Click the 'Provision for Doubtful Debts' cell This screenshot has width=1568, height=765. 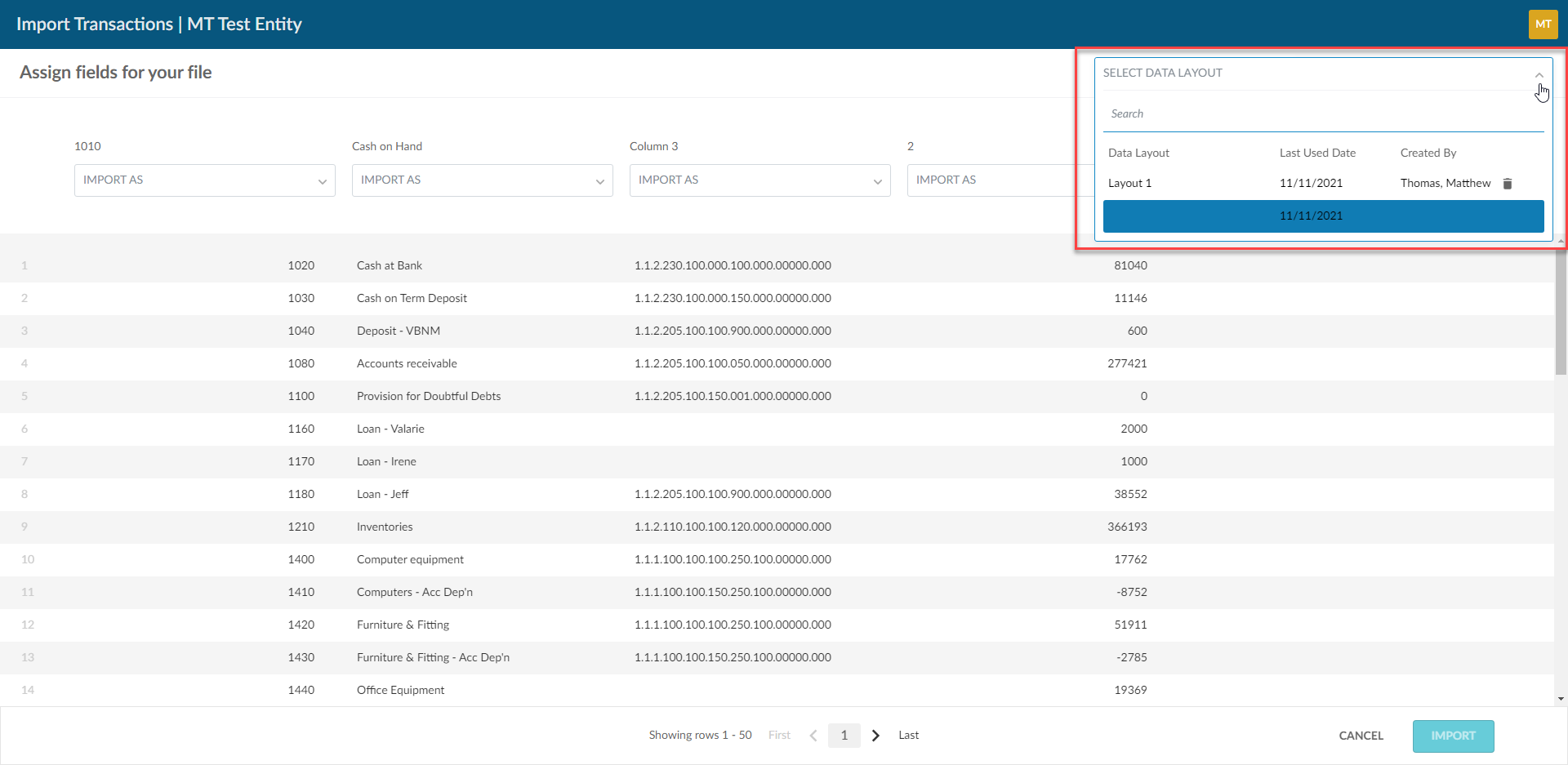click(429, 397)
